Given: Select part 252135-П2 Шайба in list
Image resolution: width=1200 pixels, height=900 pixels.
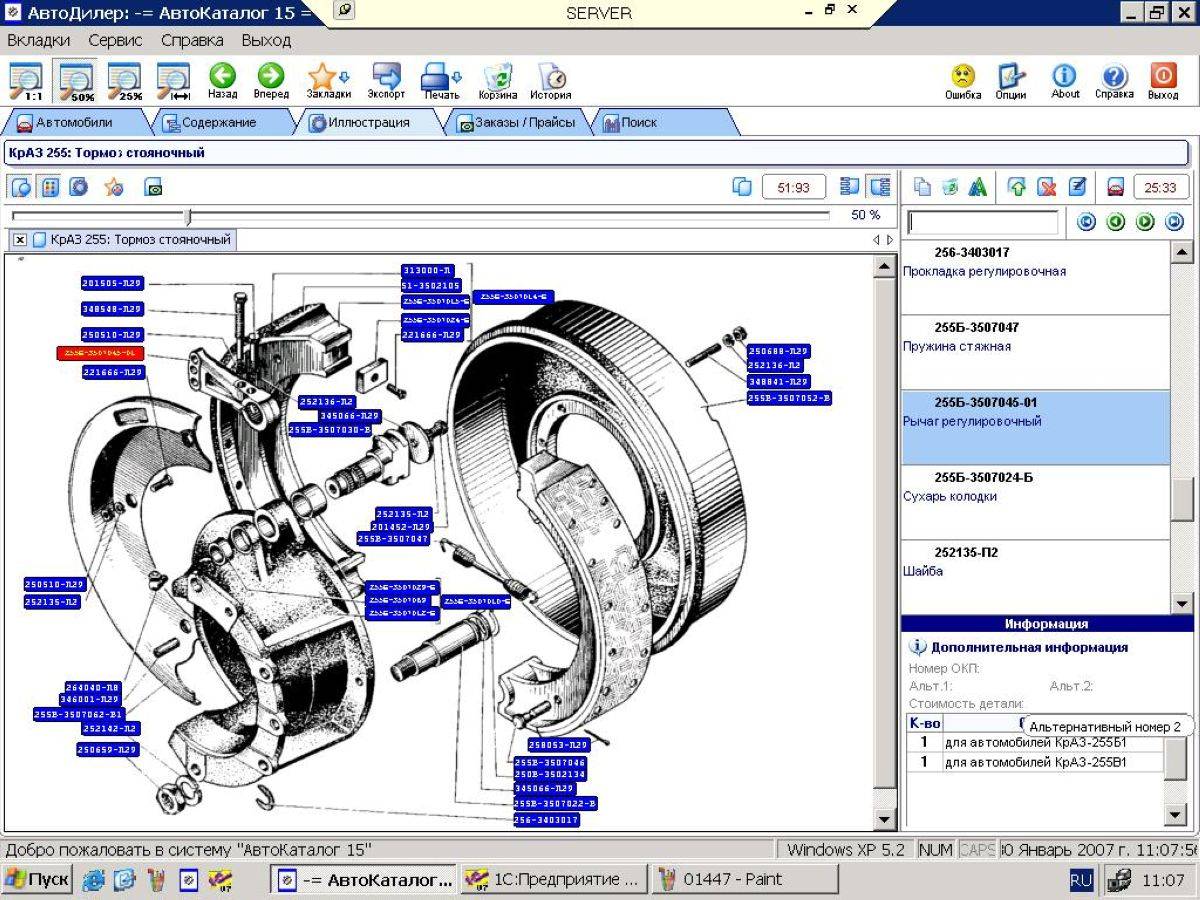Looking at the screenshot, I should click(1035, 576).
